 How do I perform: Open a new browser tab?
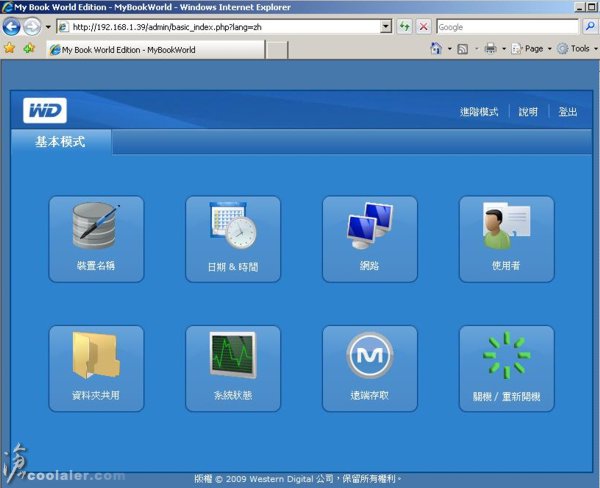276,50
